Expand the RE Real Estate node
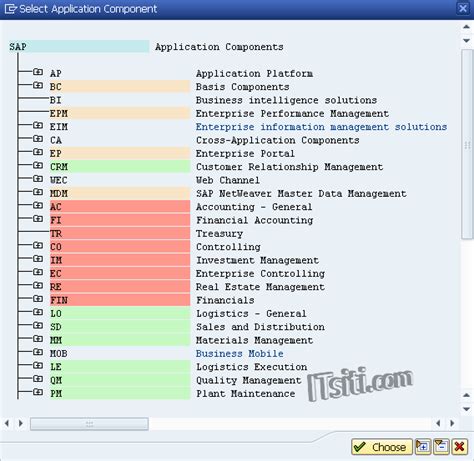This screenshot has width=474, height=461. coord(38,285)
